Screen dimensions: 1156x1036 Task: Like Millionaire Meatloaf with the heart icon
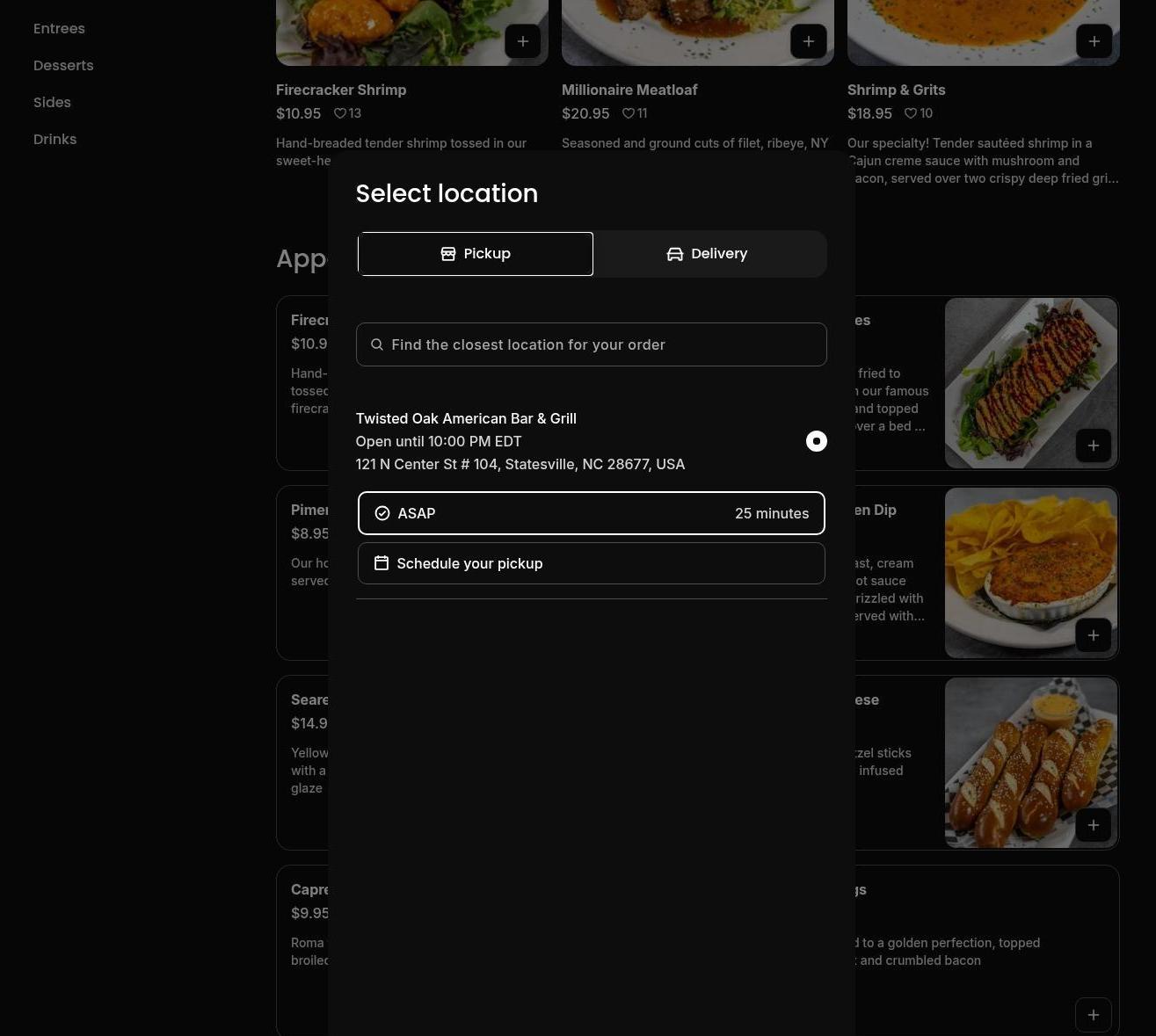[629, 113]
